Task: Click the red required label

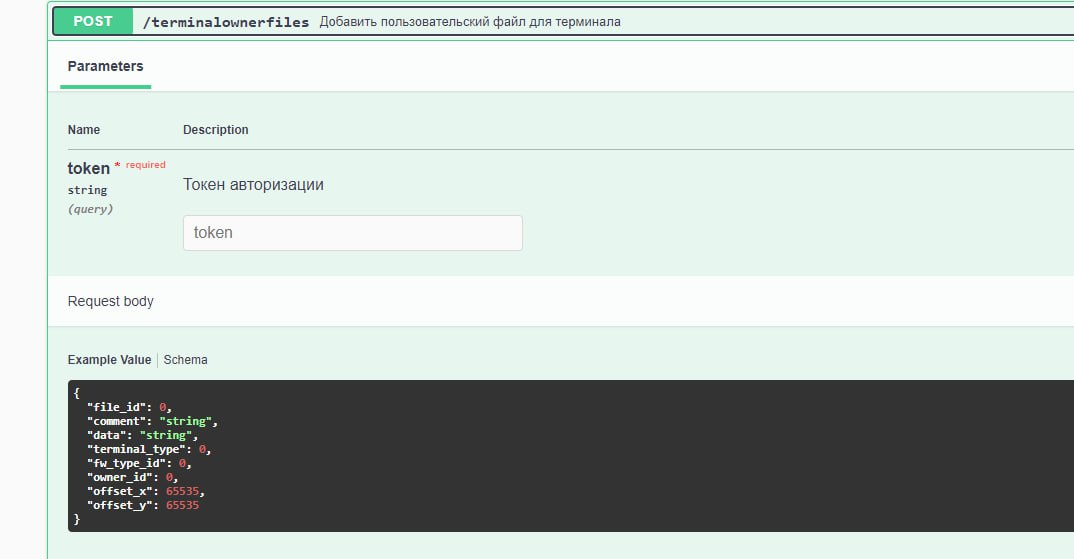Action: coord(145,165)
